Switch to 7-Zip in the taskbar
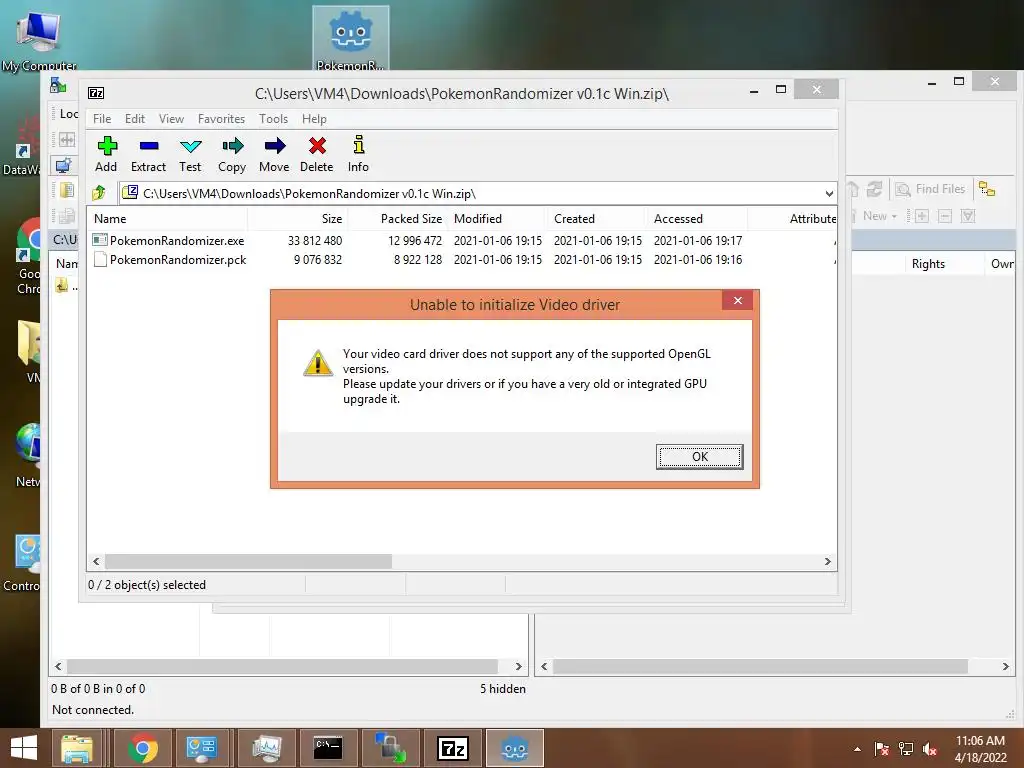This screenshot has width=1024, height=768. point(453,748)
